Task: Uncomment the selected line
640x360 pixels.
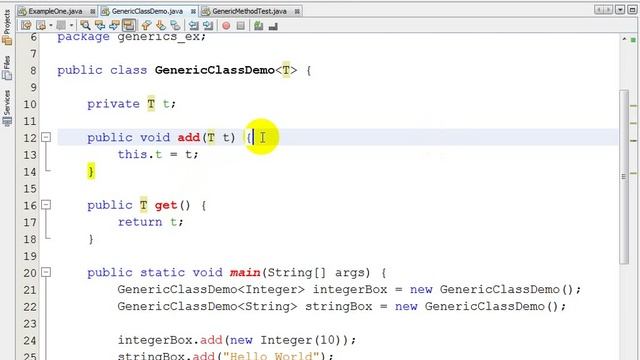Action: coord(273,26)
